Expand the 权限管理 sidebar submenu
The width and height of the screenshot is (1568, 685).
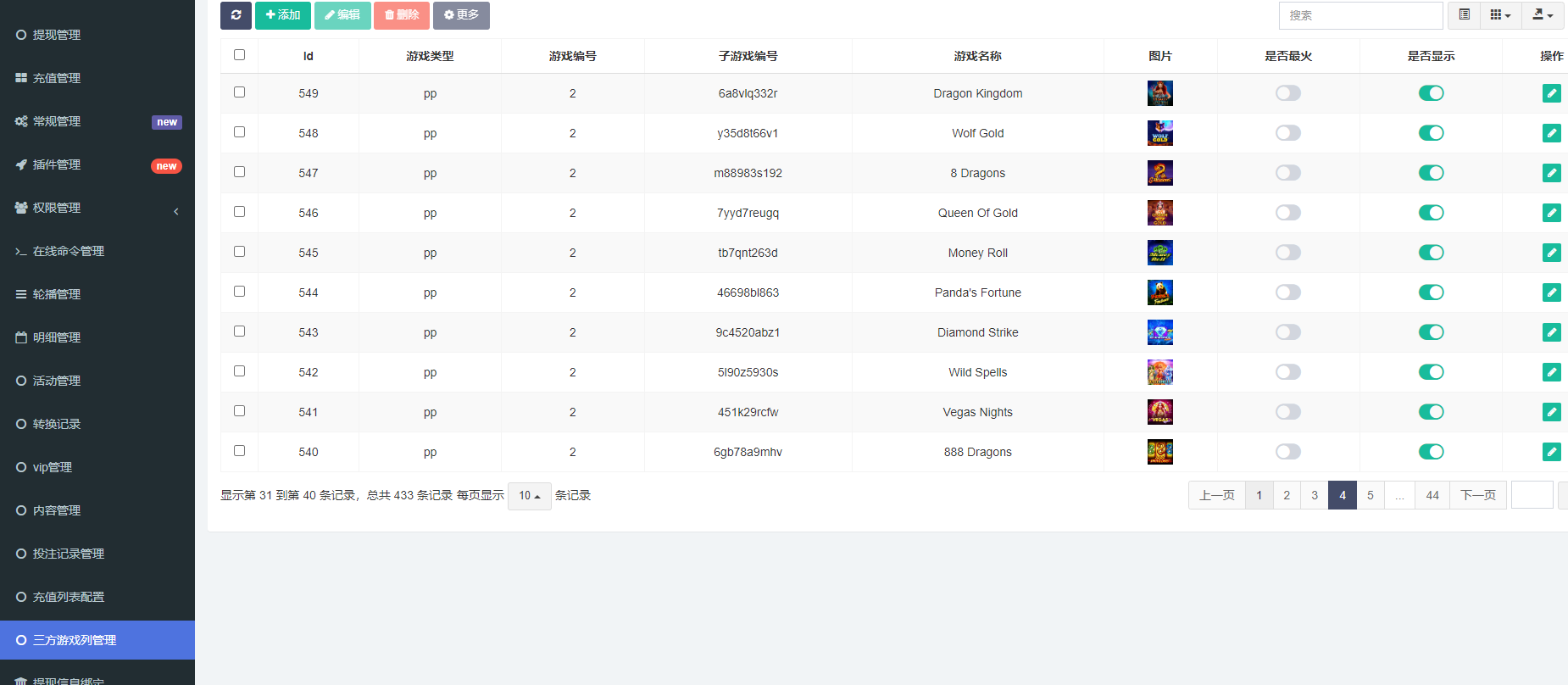[97, 208]
